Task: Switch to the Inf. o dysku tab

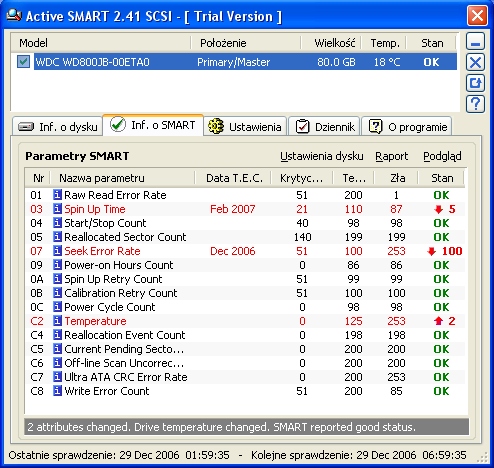Action: coord(57,127)
